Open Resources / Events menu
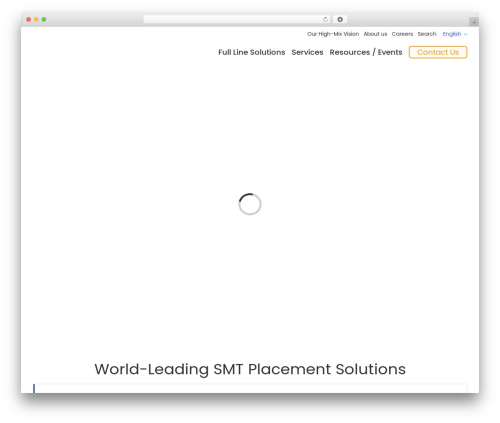Screen dimensions: 500x423 pos(366,52)
